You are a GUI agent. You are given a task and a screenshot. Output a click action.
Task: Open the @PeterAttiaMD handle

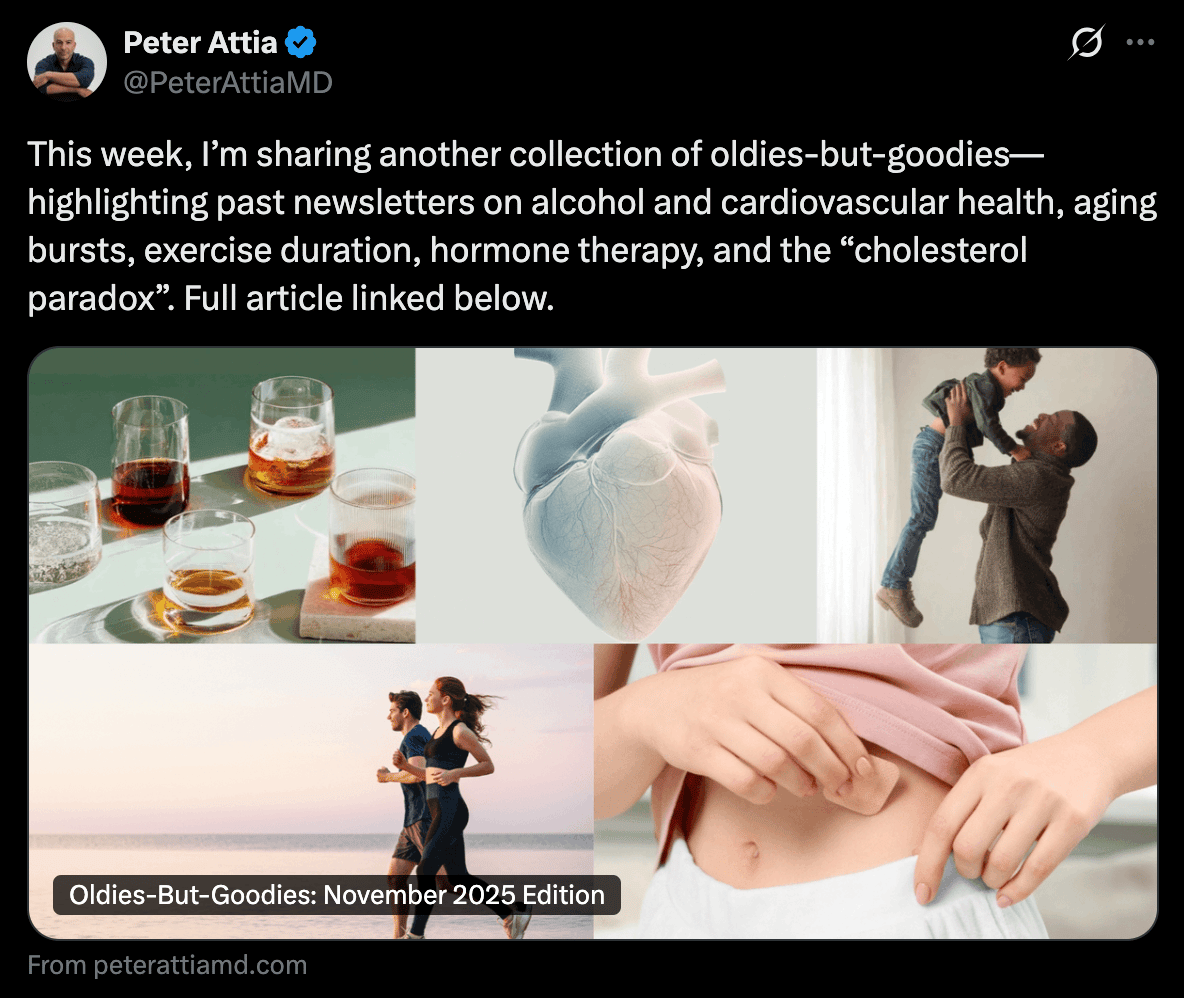point(228,83)
